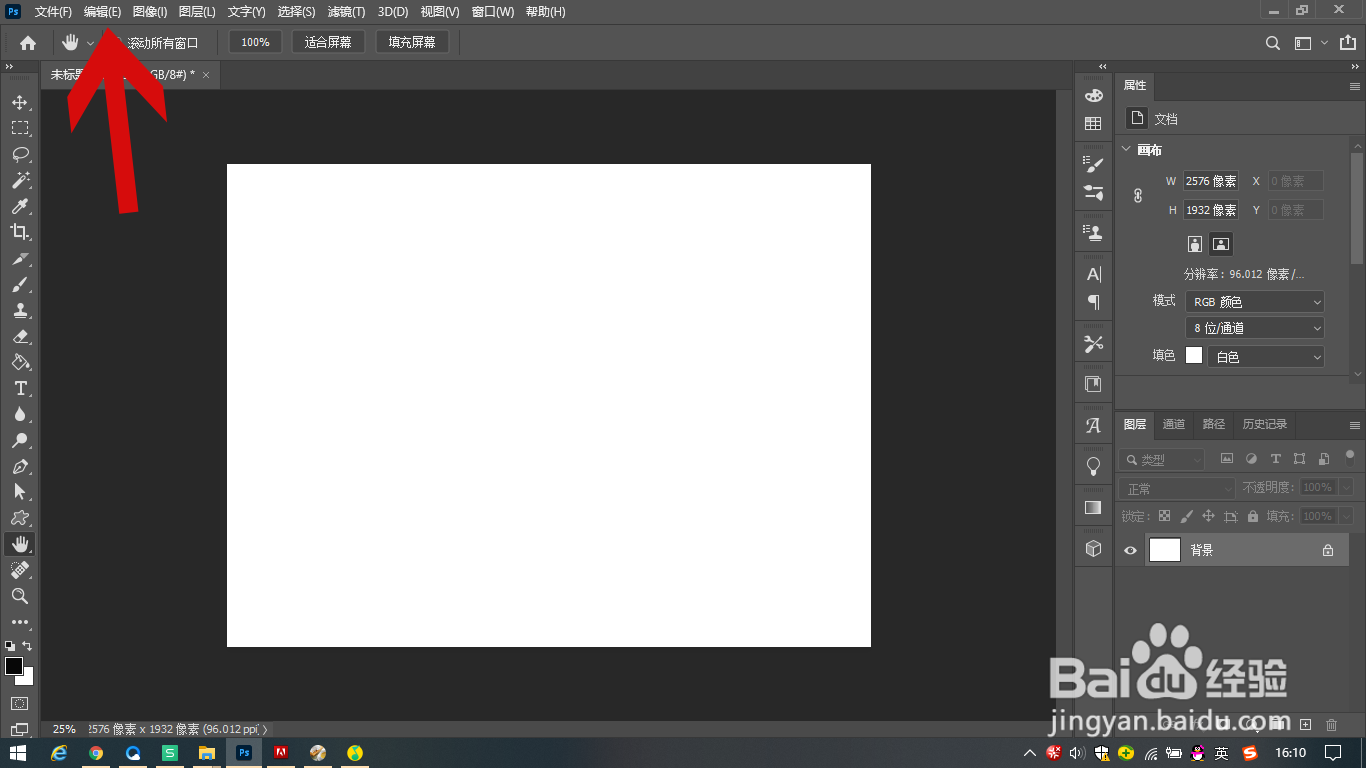Open the Brushes panel icon

pos(1093,164)
